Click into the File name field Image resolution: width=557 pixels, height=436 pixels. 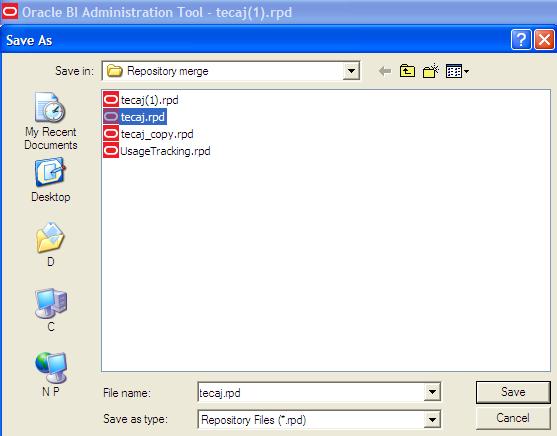311,392
